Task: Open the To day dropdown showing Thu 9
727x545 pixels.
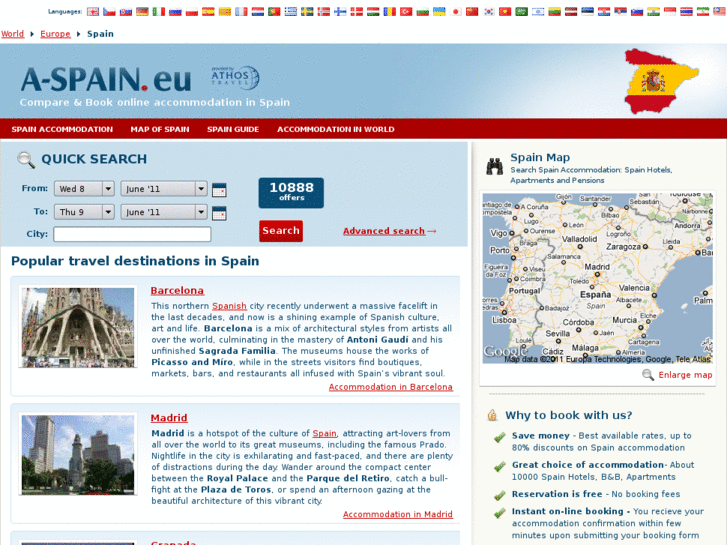Action: pos(84,212)
